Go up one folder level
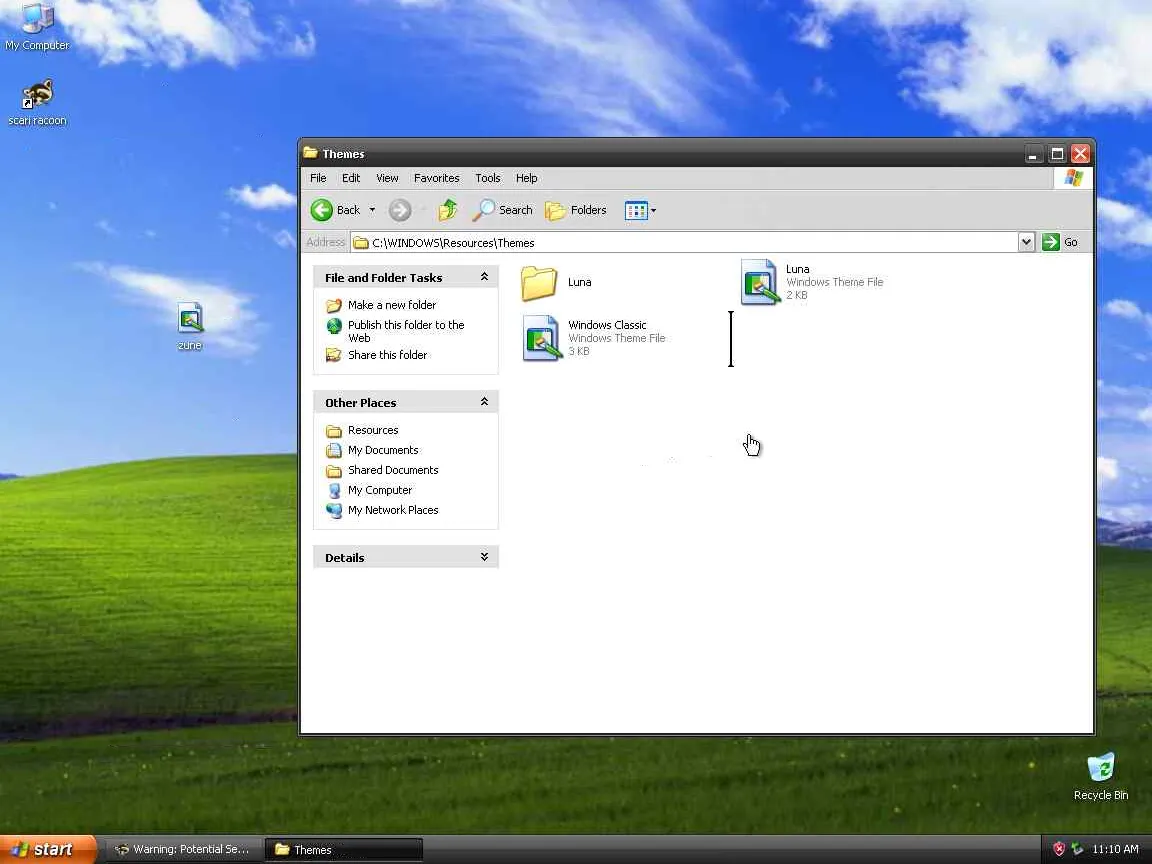 (447, 210)
